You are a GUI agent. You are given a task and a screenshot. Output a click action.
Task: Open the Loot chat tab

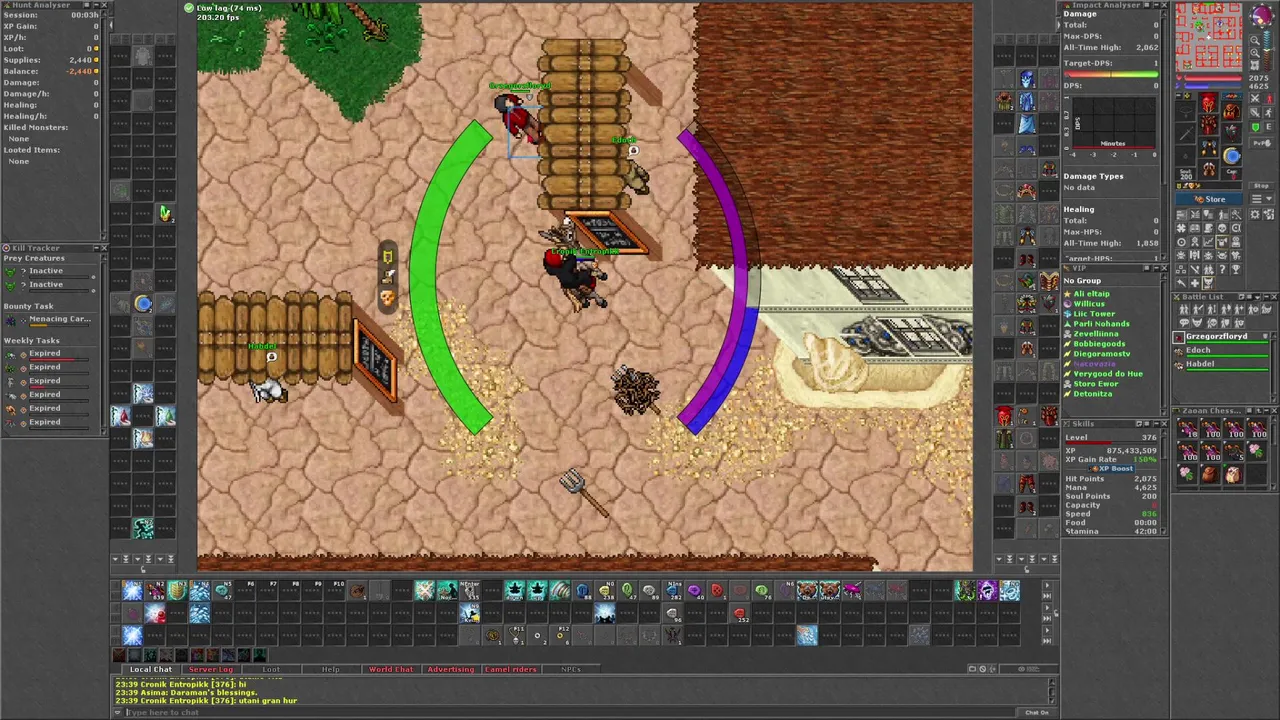pyautogui.click(x=271, y=669)
